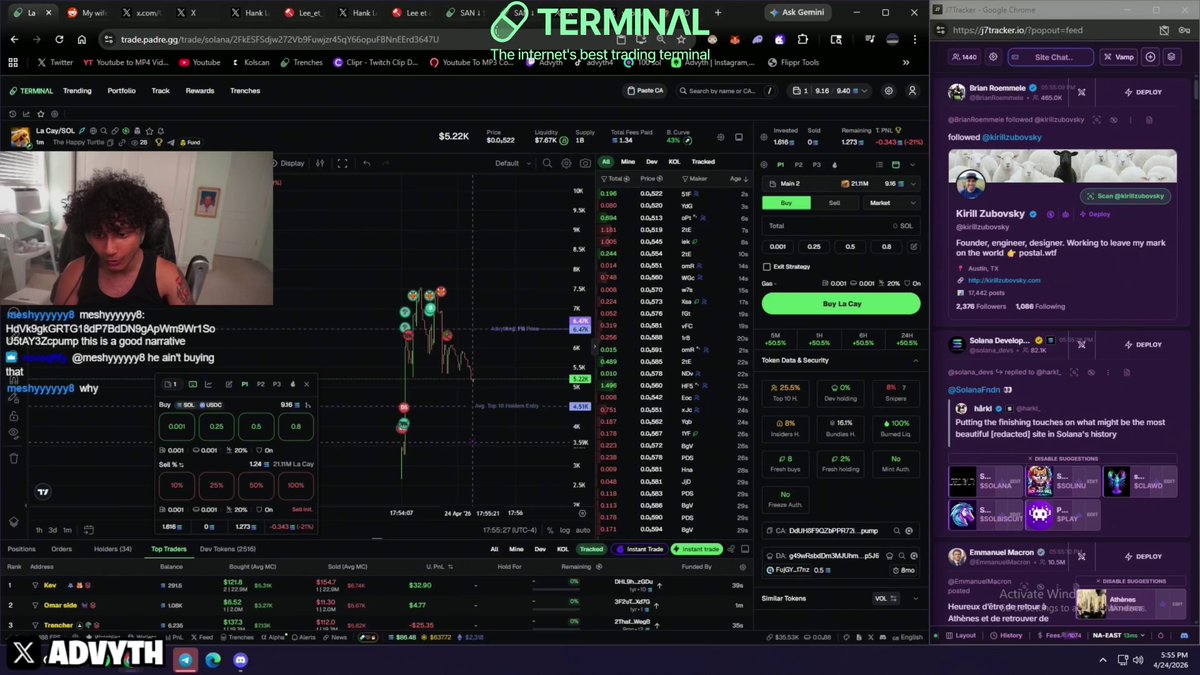
Task: Click the Buy La Cay button
Action: pyautogui.click(x=841, y=304)
